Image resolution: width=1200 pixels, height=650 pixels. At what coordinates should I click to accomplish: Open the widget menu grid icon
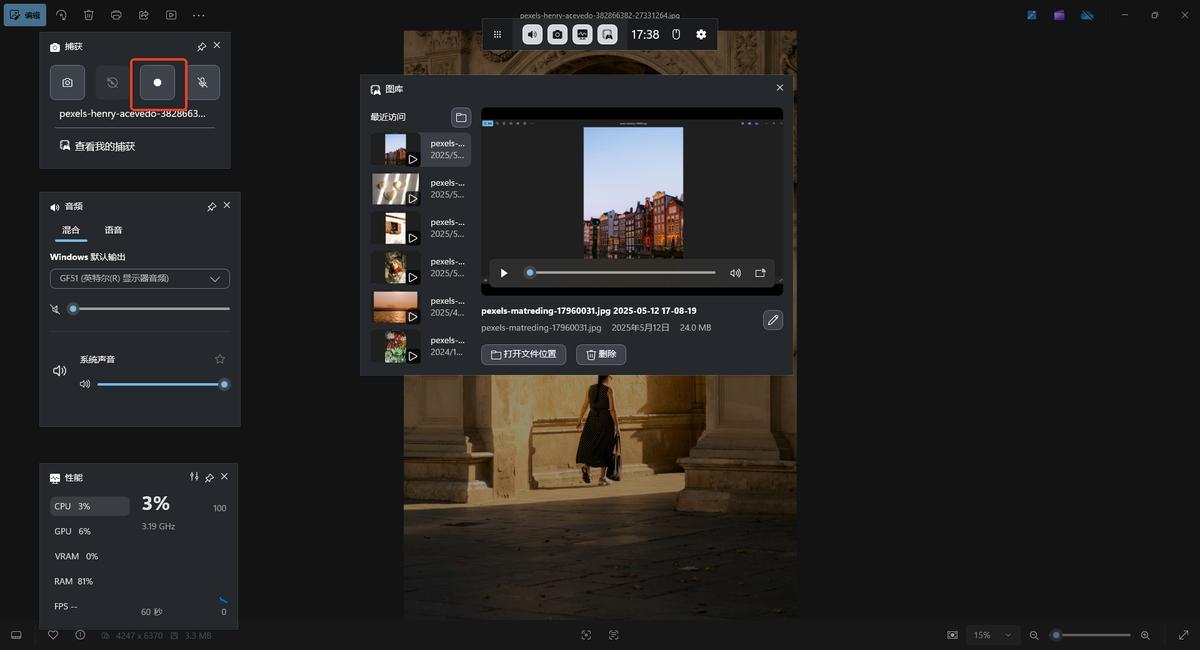pyautogui.click(x=497, y=35)
